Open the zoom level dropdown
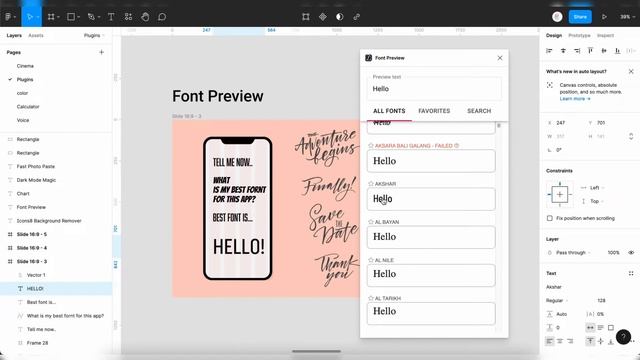This screenshot has width=640, height=360. [627, 17]
